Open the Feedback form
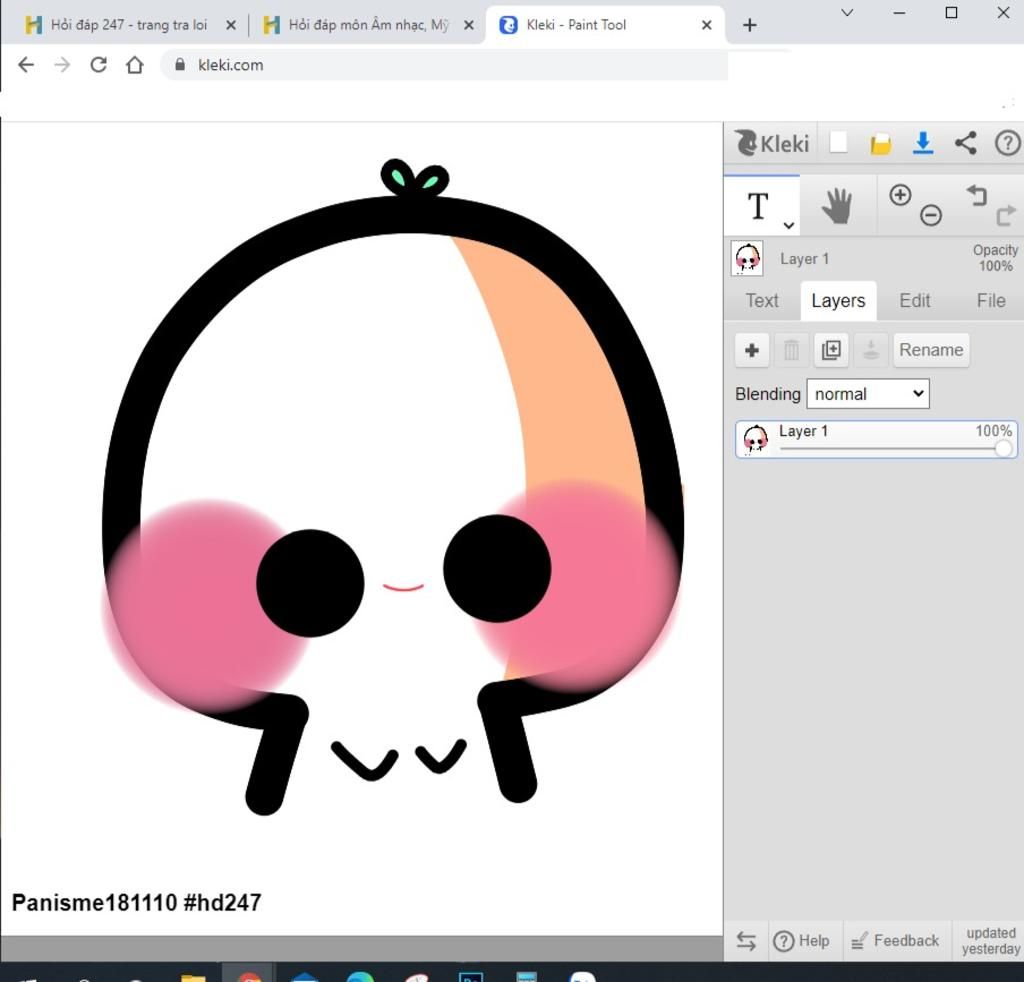The image size is (1024, 982). coord(895,941)
